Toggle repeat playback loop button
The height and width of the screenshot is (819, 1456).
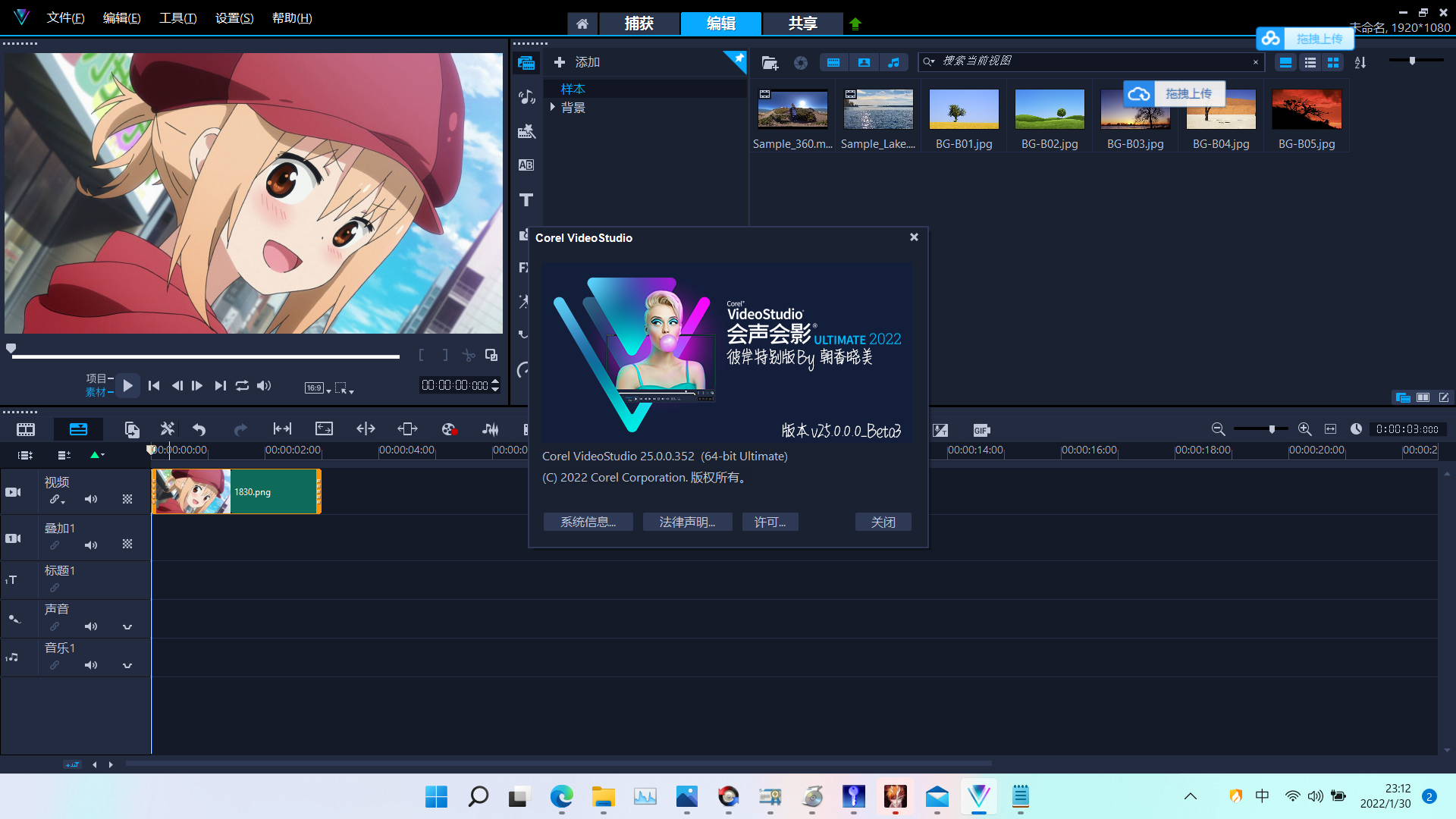(242, 386)
